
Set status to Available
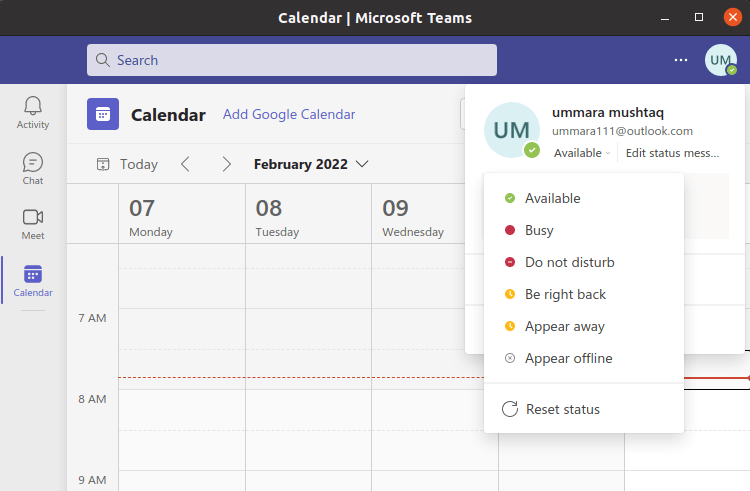pyautogui.click(x=584, y=198)
